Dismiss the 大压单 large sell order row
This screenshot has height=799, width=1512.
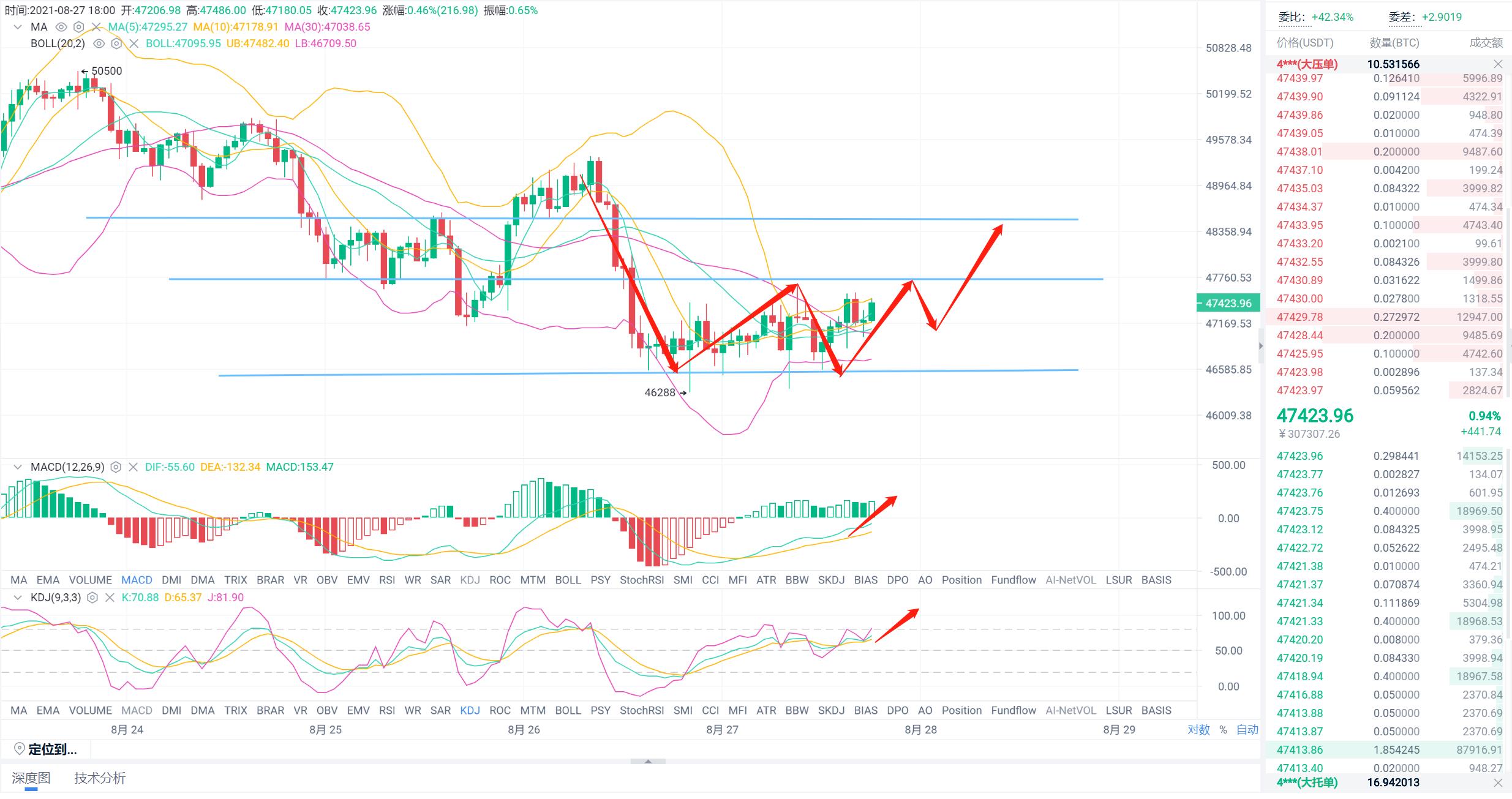[x=1498, y=64]
